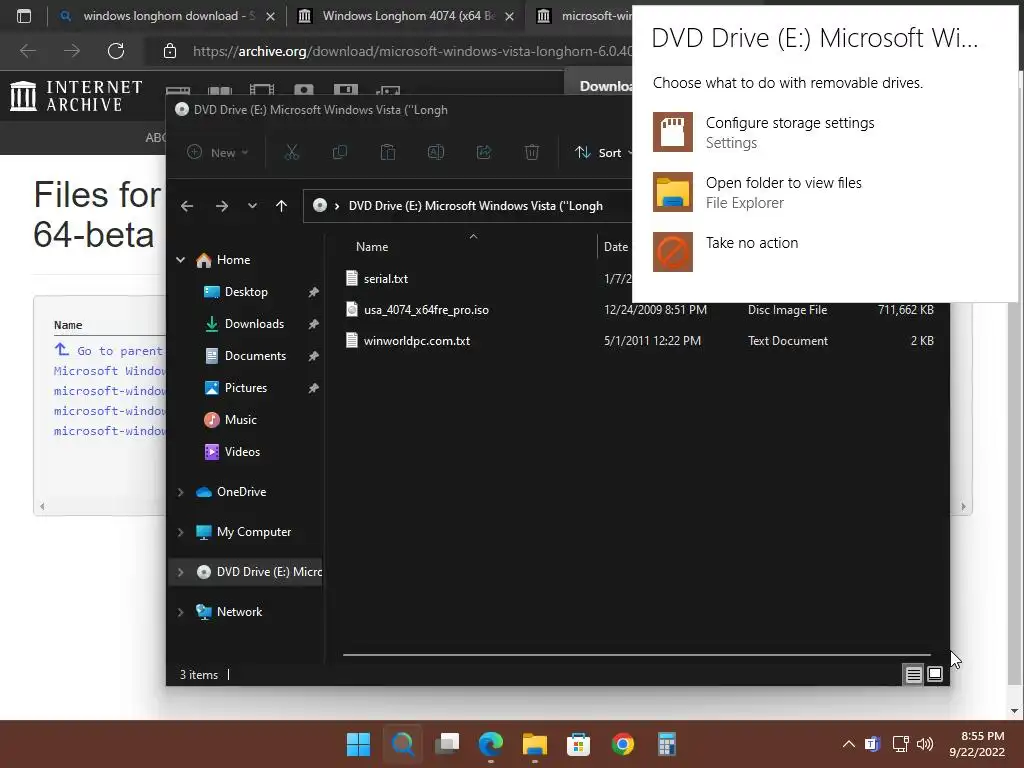Image resolution: width=1024 pixels, height=768 pixels.
Task: Expand the Network tree node
Action: tap(181, 612)
